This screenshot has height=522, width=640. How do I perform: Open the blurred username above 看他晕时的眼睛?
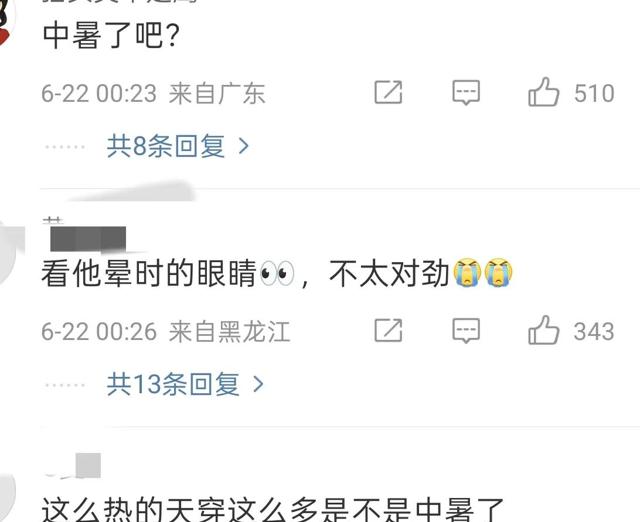[88, 238]
